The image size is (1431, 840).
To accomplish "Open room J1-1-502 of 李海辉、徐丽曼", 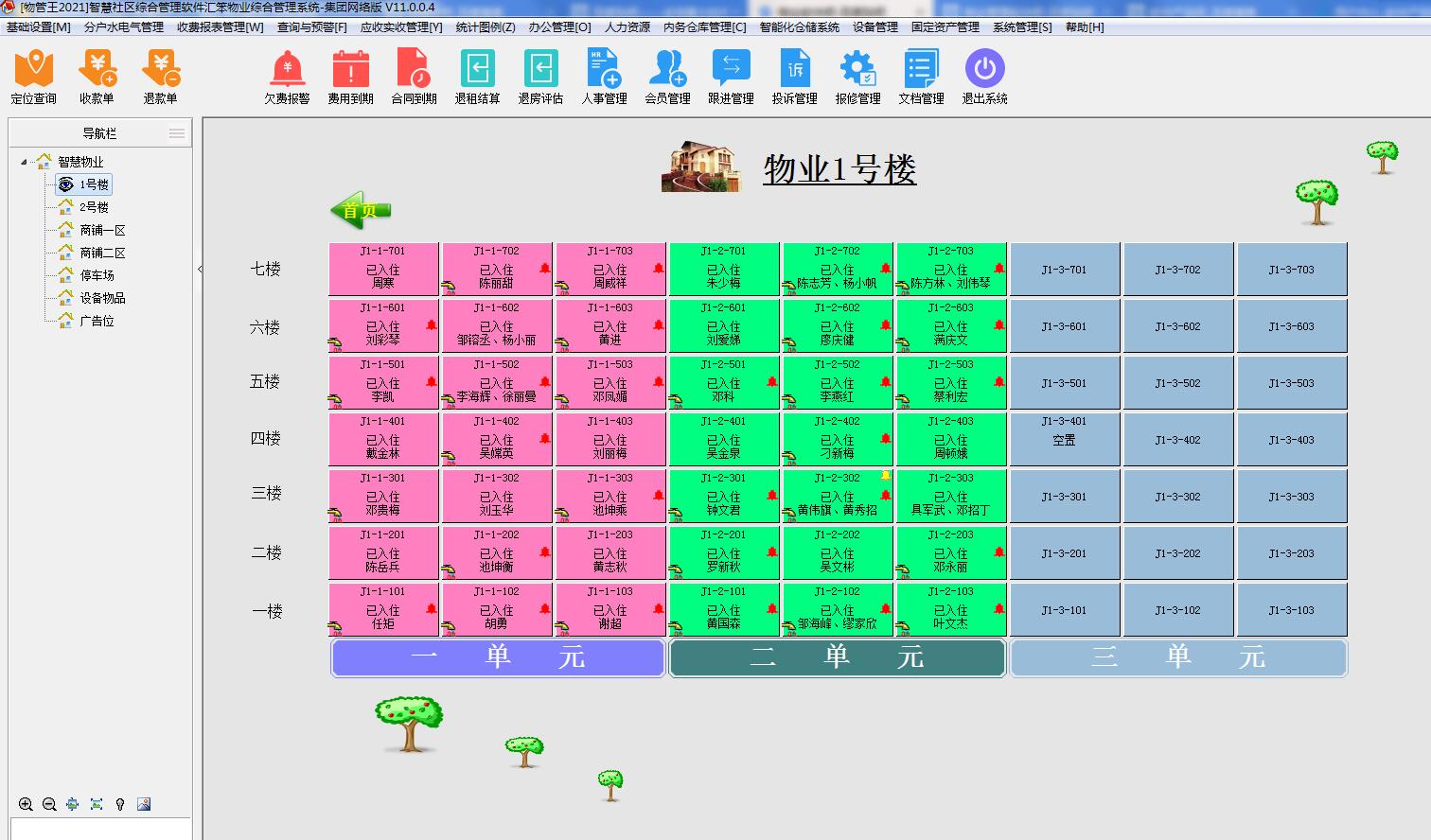I will 497,383.
